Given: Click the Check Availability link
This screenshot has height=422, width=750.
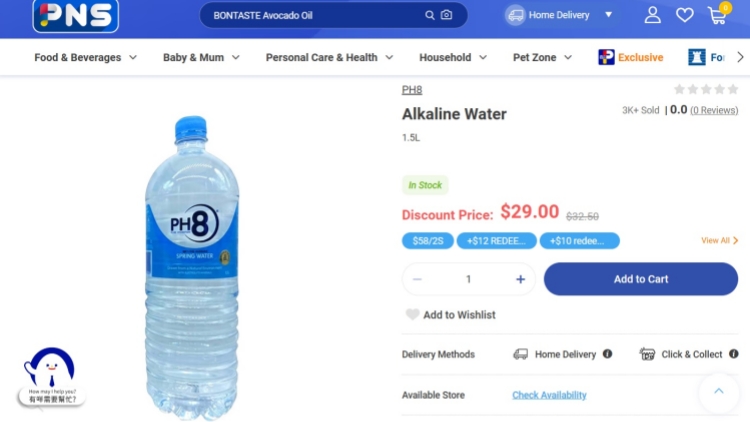Looking at the screenshot, I should pyautogui.click(x=549, y=395).
